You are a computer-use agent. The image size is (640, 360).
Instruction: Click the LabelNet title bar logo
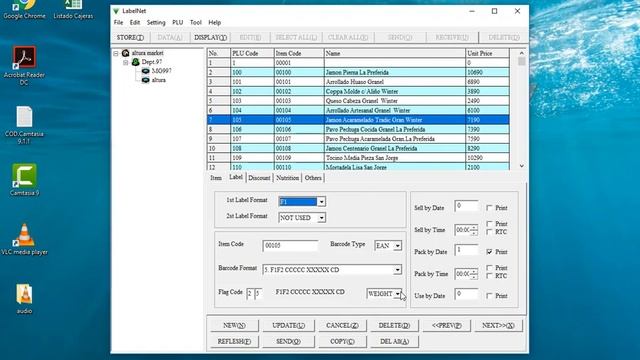pyautogui.click(x=116, y=11)
